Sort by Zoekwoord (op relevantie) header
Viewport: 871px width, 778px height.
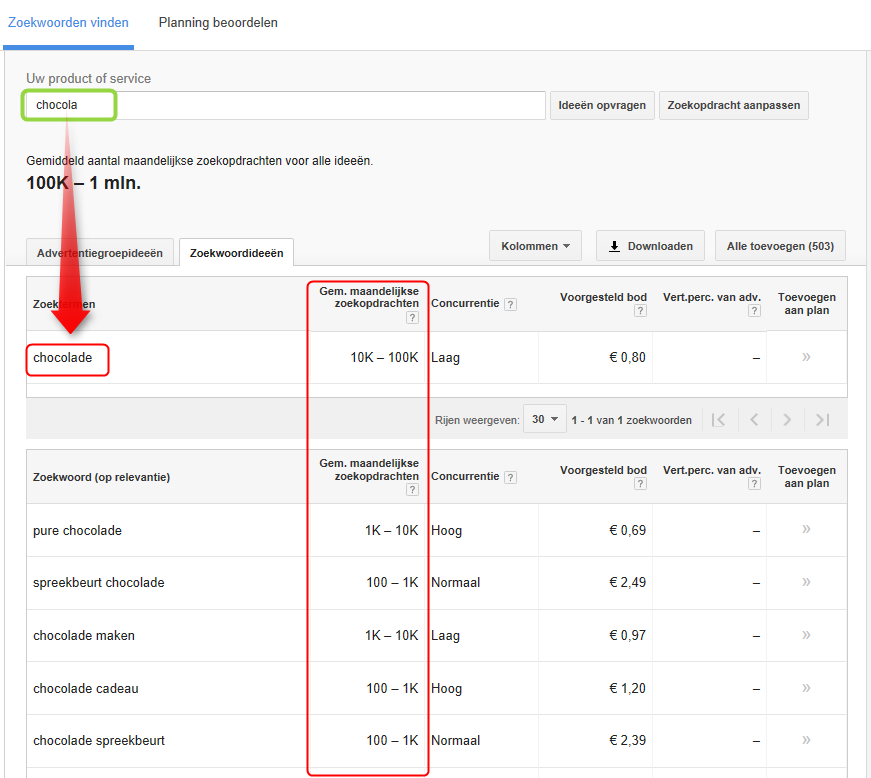click(x=101, y=477)
